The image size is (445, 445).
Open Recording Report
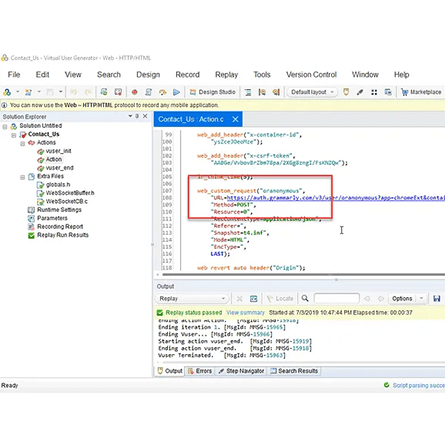60,227
